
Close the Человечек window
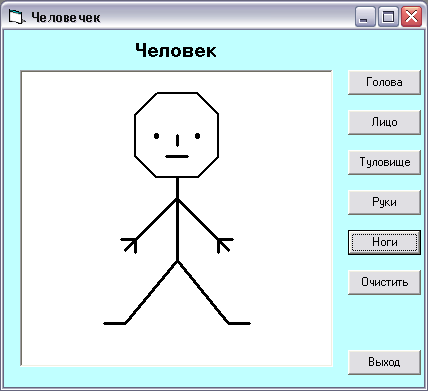tap(411, 16)
